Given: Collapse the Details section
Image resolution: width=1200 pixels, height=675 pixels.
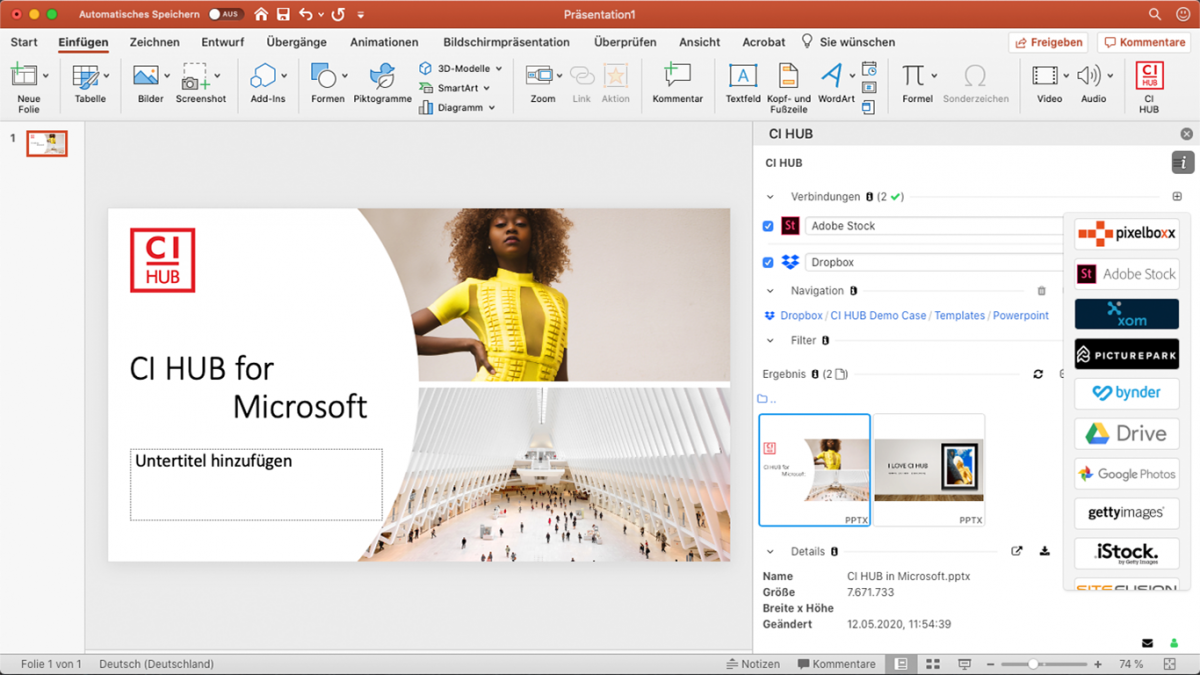Looking at the screenshot, I should click(769, 551).
